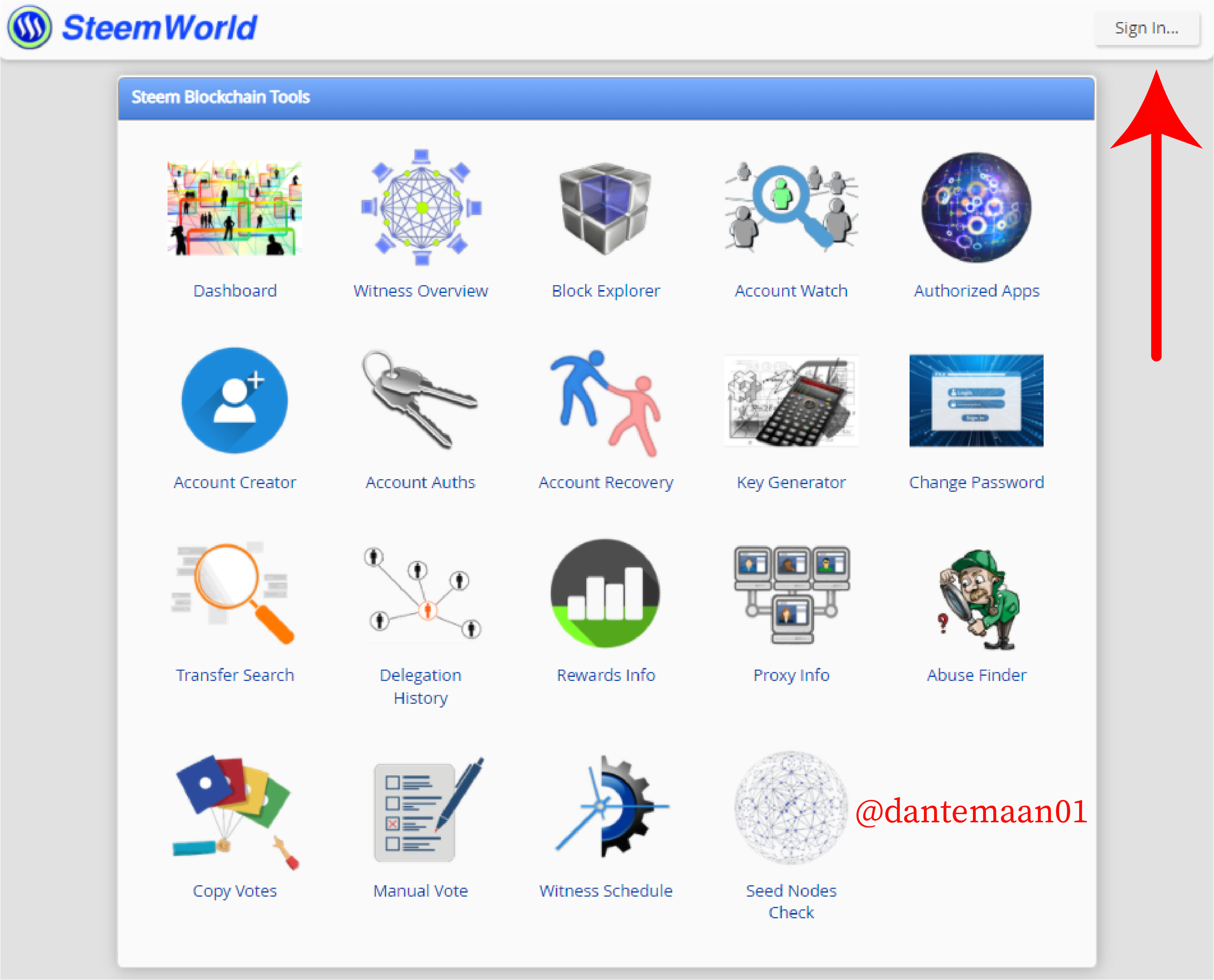1214x980 pixels.
Task: Select the Delegation History text link
Action: pos(420,686)
